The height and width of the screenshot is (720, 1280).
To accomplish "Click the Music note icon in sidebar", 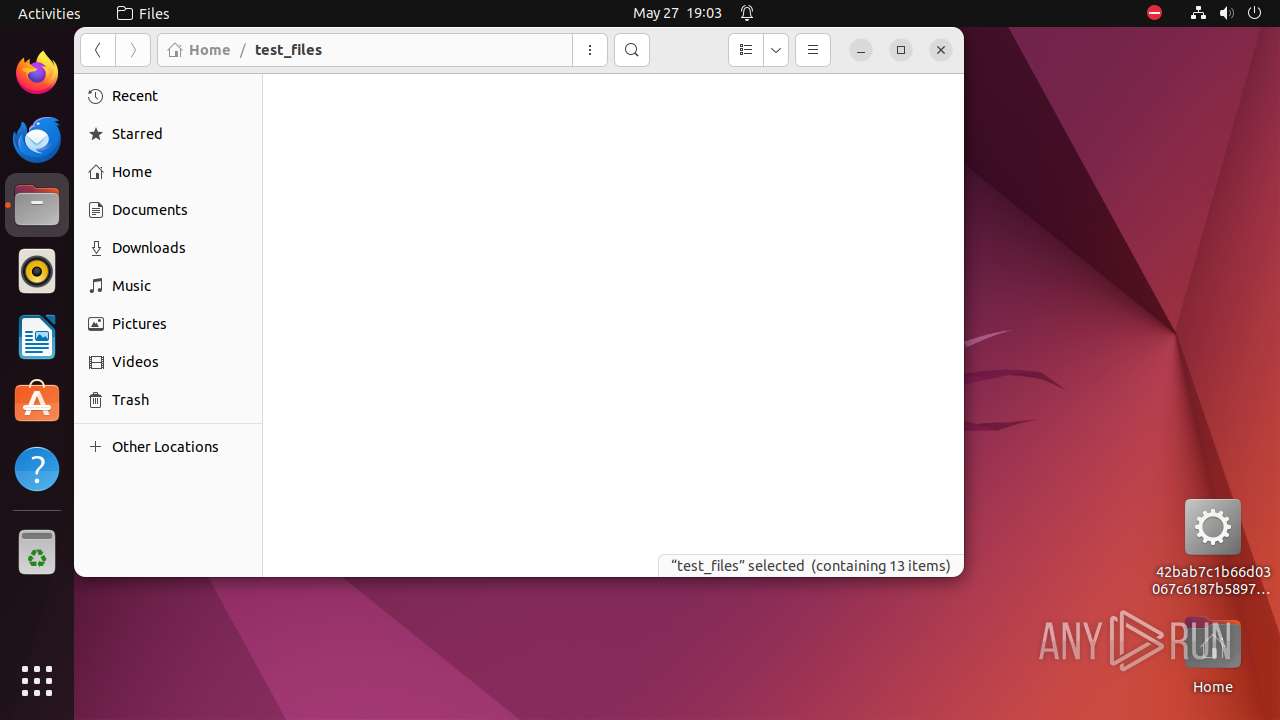I will click(x=96, y=286).
